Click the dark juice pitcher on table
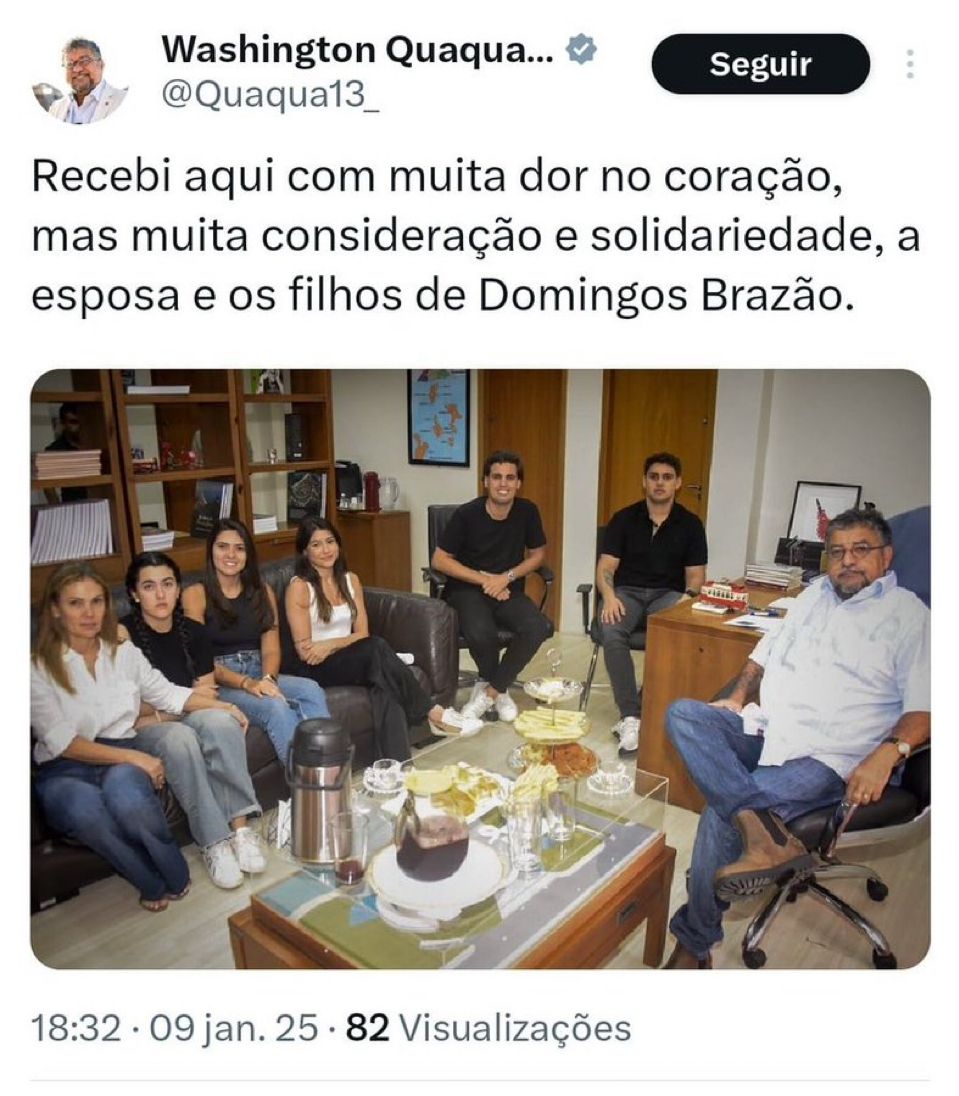The width and height of the screenshot is (959, 1096). point(432,832)
